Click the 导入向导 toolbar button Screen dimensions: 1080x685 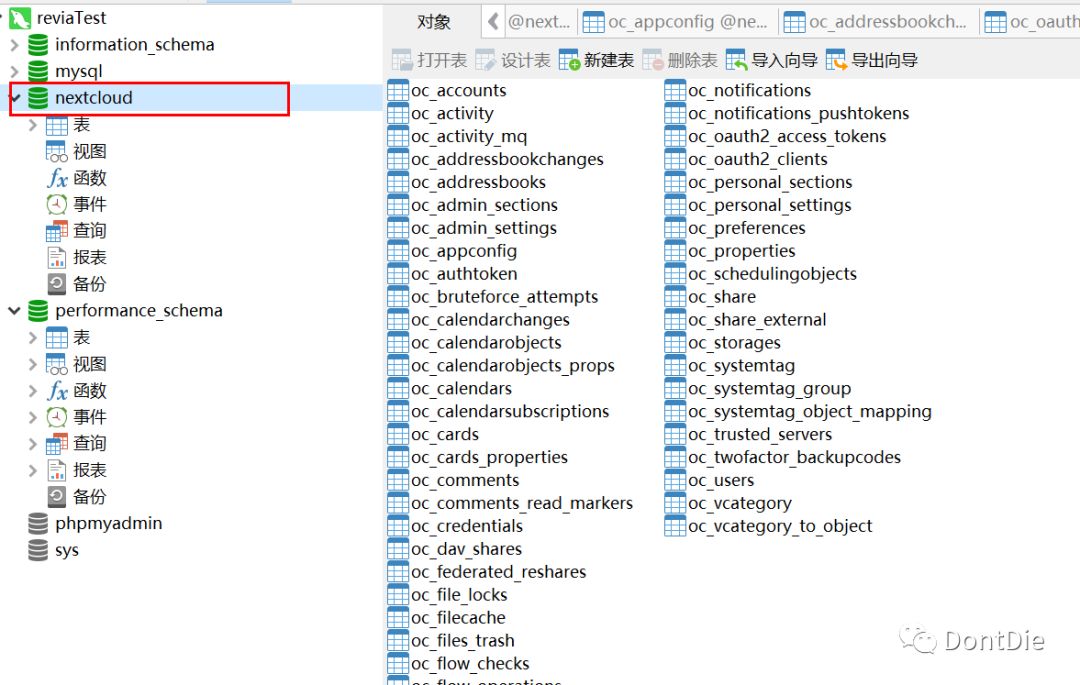point(771,61)
